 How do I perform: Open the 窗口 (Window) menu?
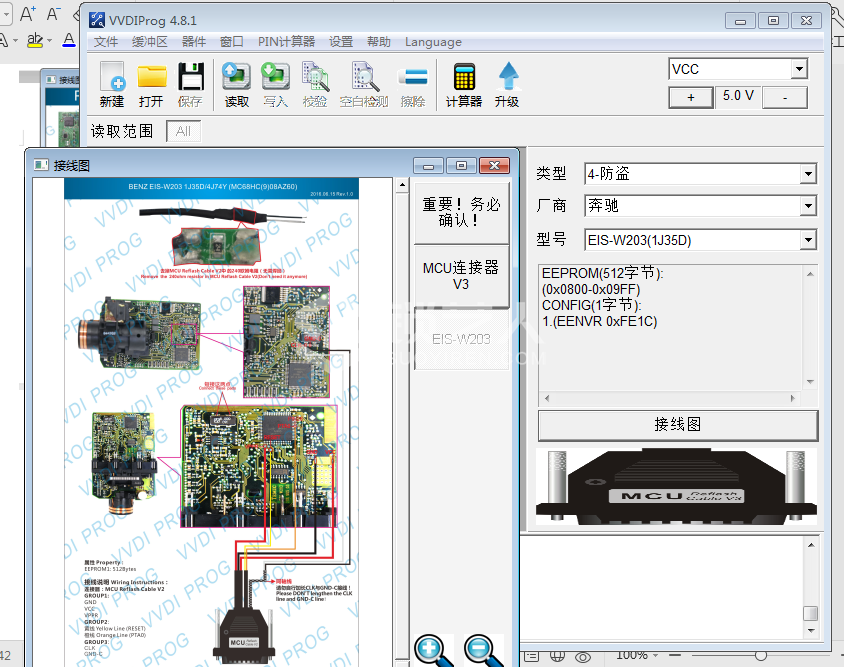(232, 42)
